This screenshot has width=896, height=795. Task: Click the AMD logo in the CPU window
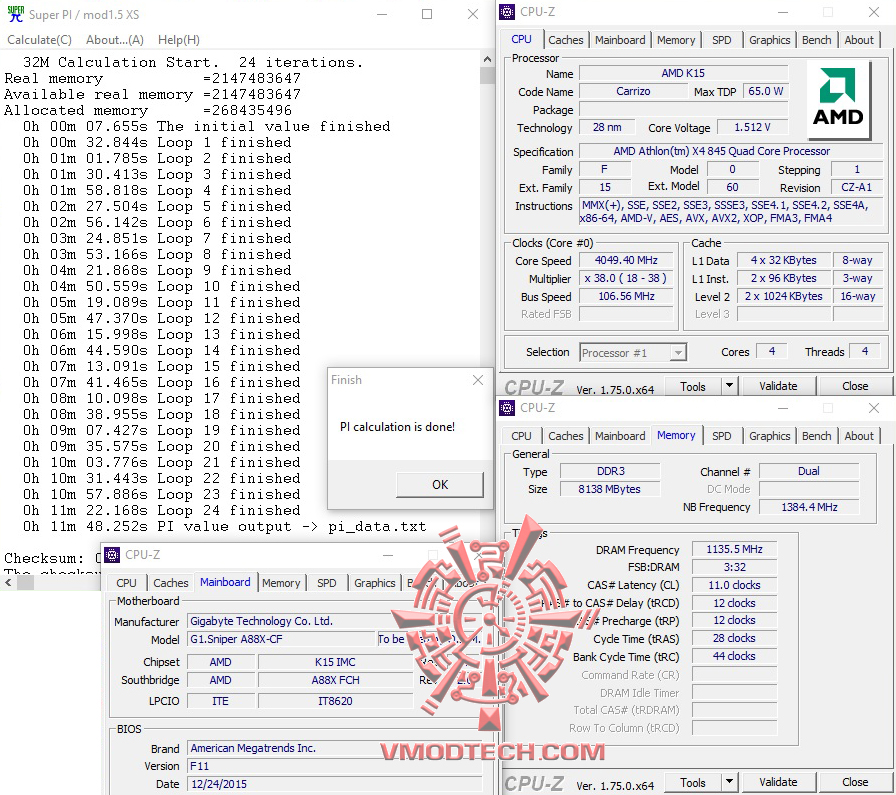838,98
